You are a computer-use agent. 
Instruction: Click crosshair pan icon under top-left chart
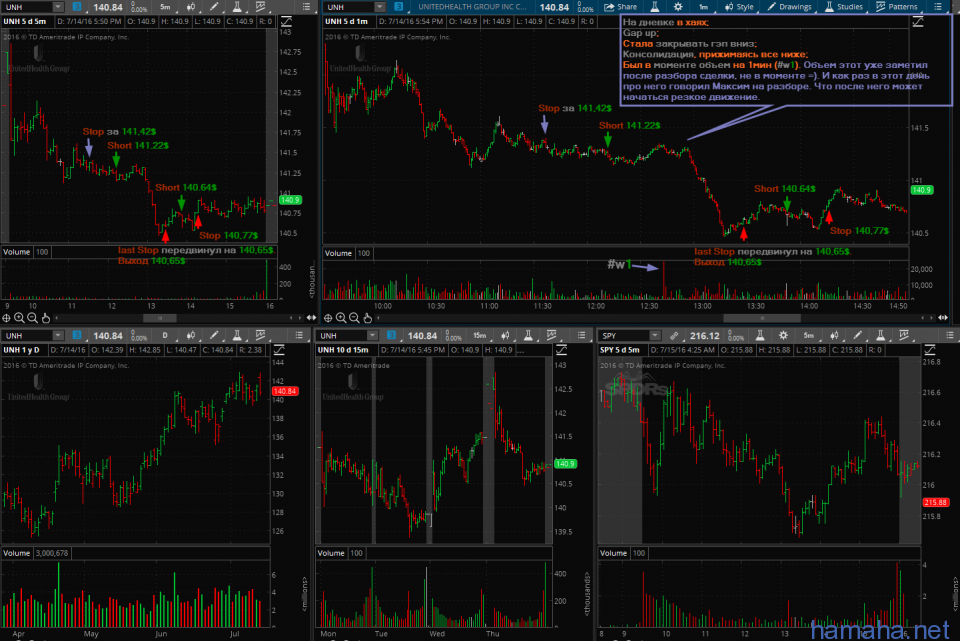(x=7, y=318)
